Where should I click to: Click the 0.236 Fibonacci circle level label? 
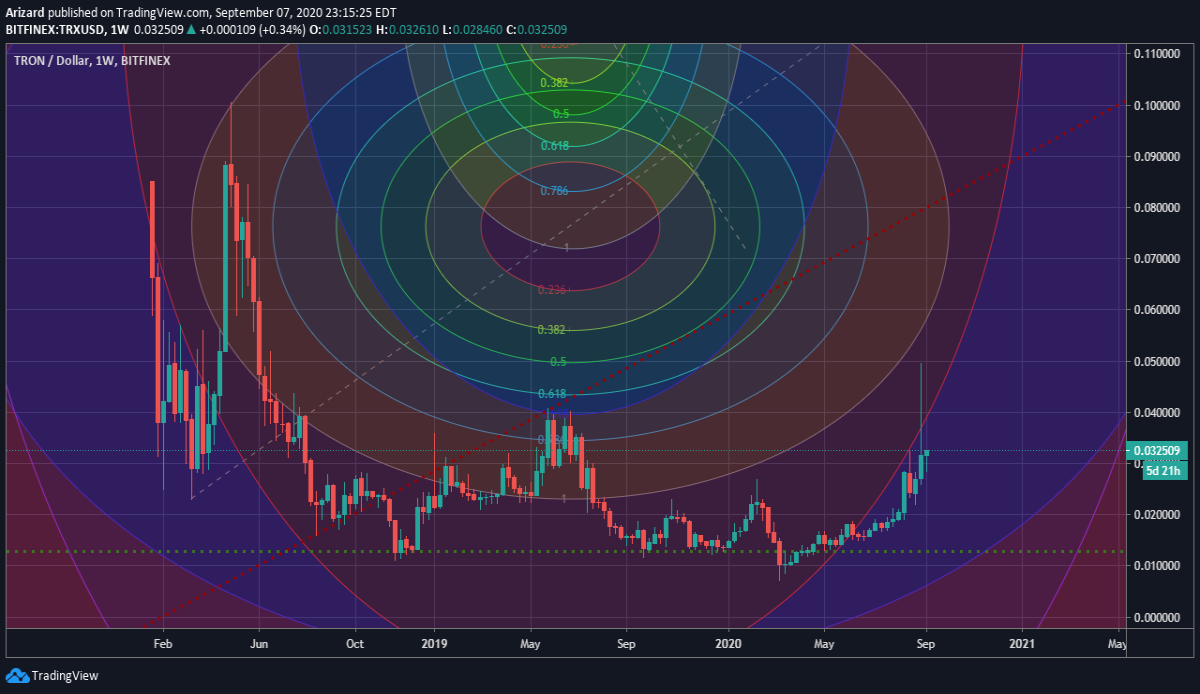(x=553, y=290)
